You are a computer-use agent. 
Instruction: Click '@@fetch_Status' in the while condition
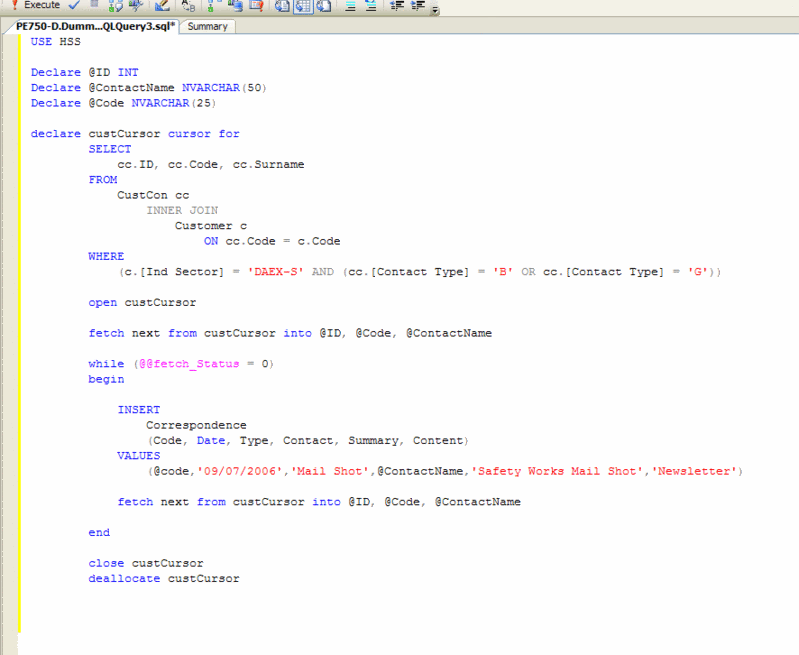pos(189,363)
